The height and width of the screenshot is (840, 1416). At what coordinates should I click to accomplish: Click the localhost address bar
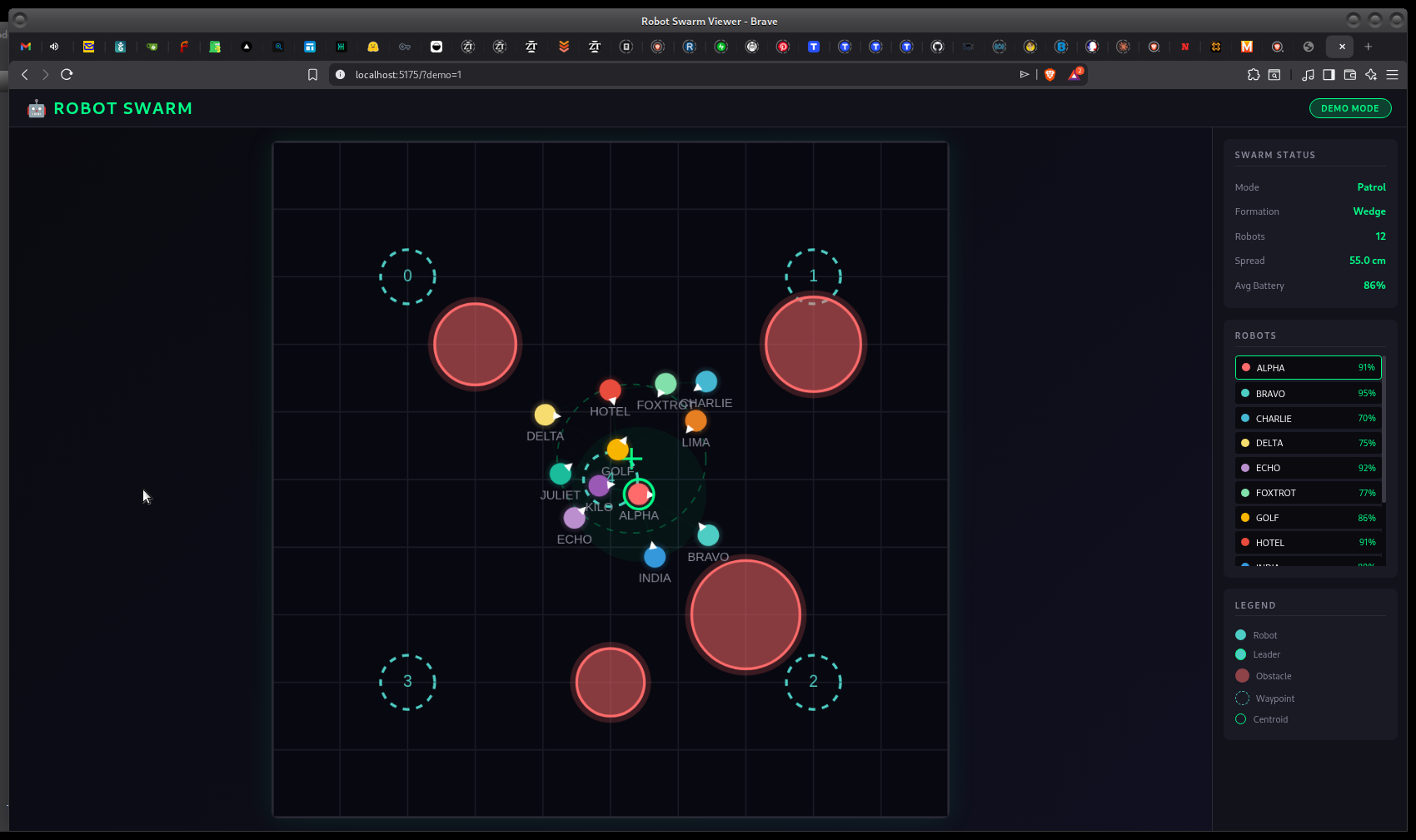[x=666, y=75]
